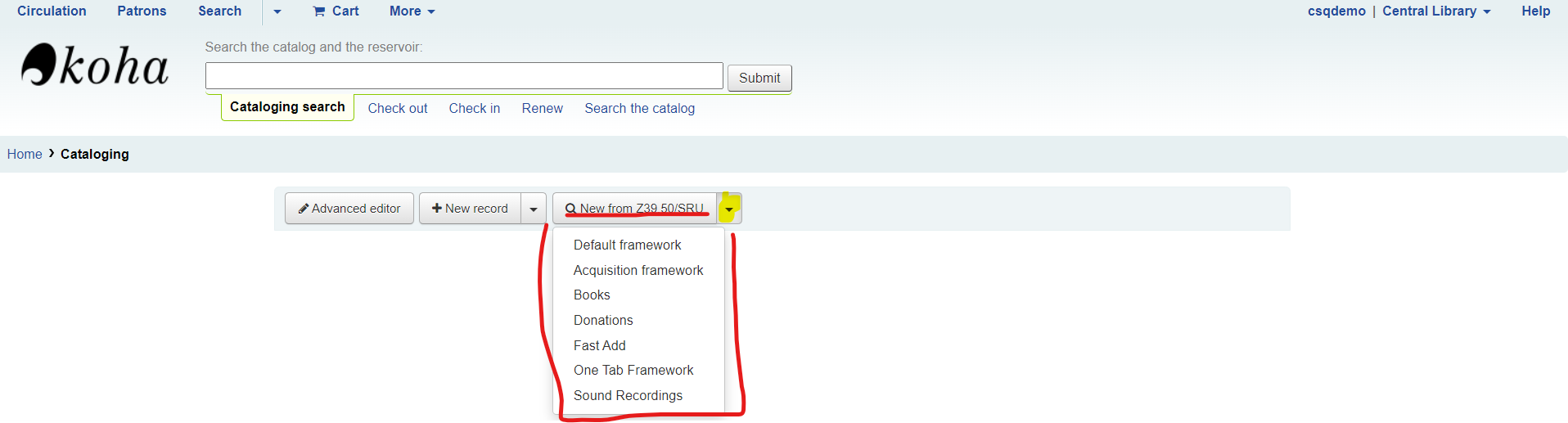Switch to the Check in tab
This screenshot has height=423, width=1568.
click(x=475, y=109)
